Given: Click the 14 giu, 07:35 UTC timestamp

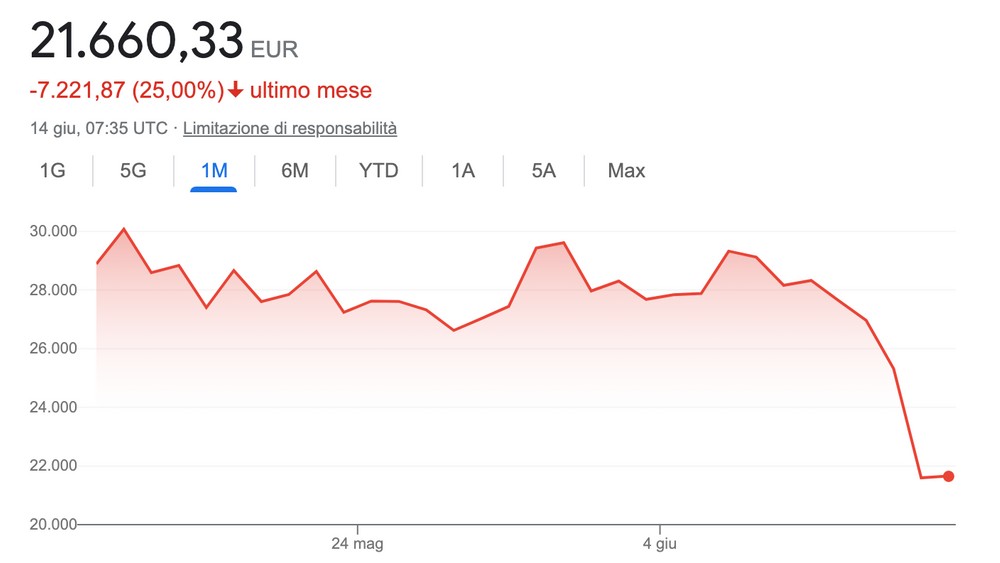Looking at the screenshot, I should click(x=99, y=128).
